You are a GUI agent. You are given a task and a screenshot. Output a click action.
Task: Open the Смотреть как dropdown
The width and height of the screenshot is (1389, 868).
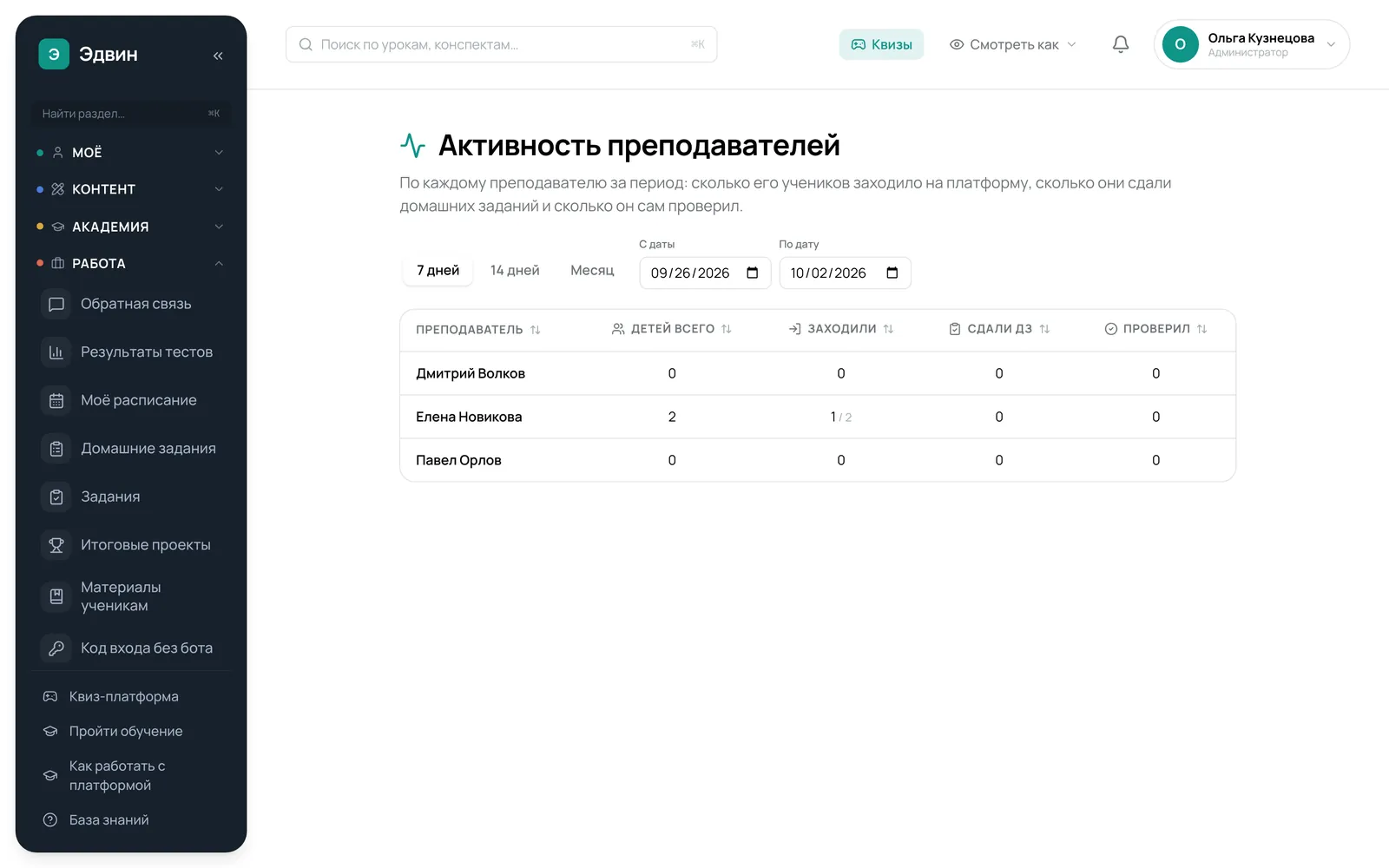click(1012, 44)
